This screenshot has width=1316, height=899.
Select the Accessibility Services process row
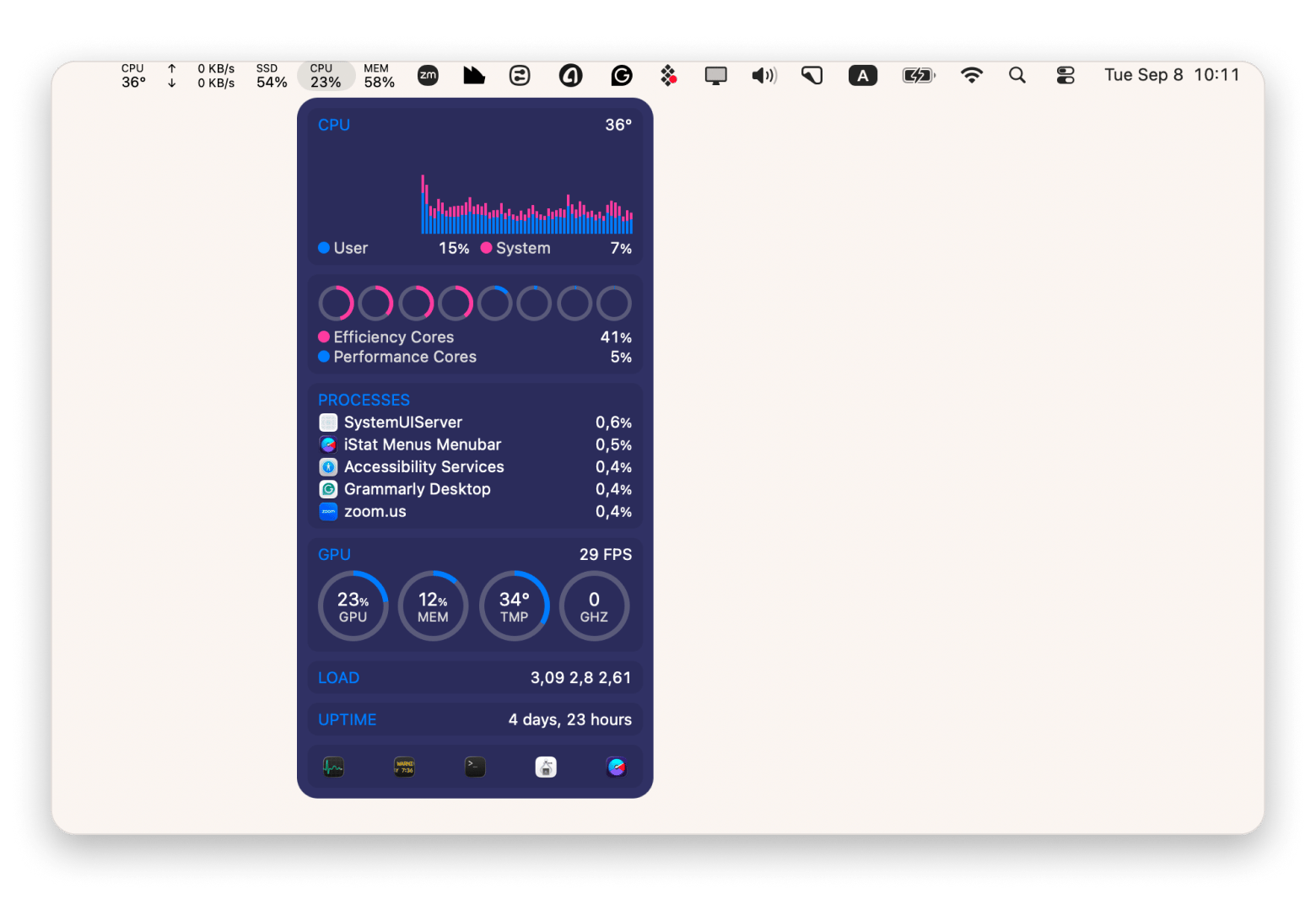(475, 467)
